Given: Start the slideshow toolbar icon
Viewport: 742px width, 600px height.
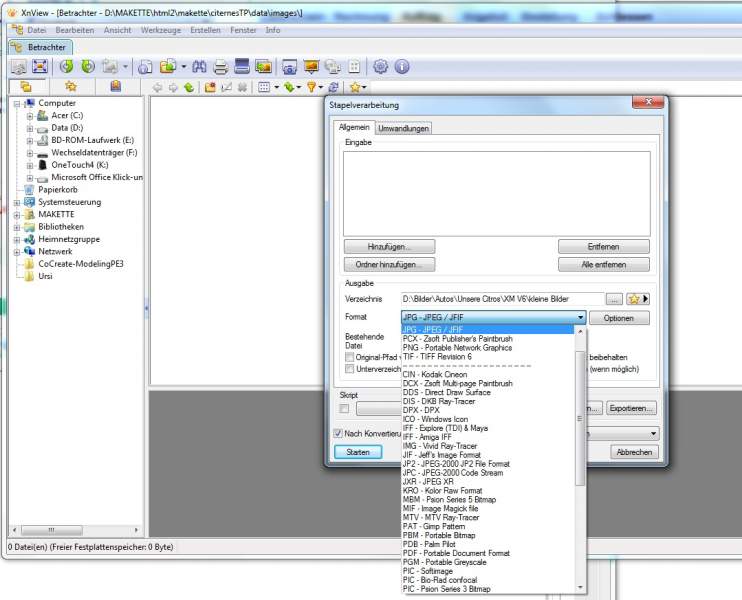Looking at the screenshot, I should point(311,67).
